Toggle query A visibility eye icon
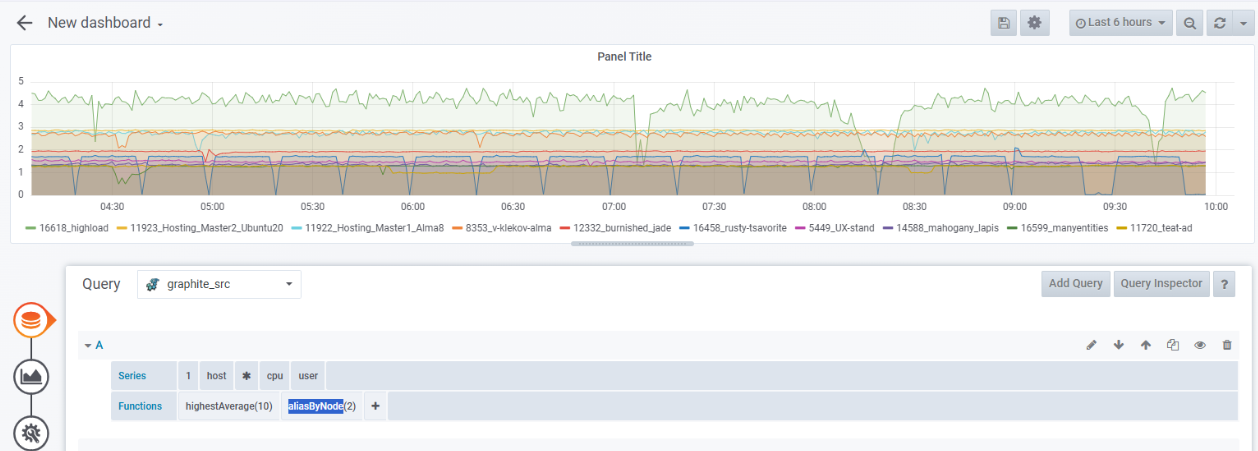The image size is (1258, 451). coord(1200,345)
